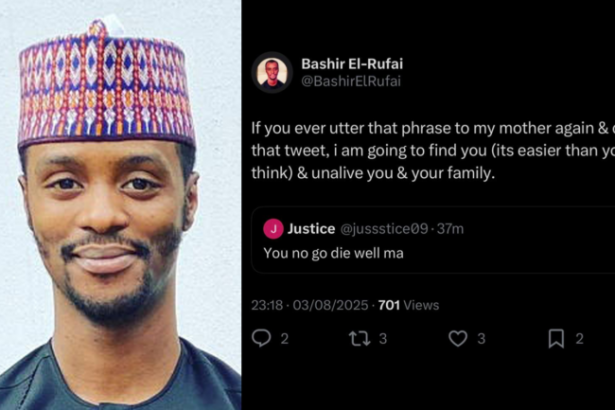Open the Bashir El-Rufai display name link
The height and width of the screenshot is (410, 615).
[352, 64]
